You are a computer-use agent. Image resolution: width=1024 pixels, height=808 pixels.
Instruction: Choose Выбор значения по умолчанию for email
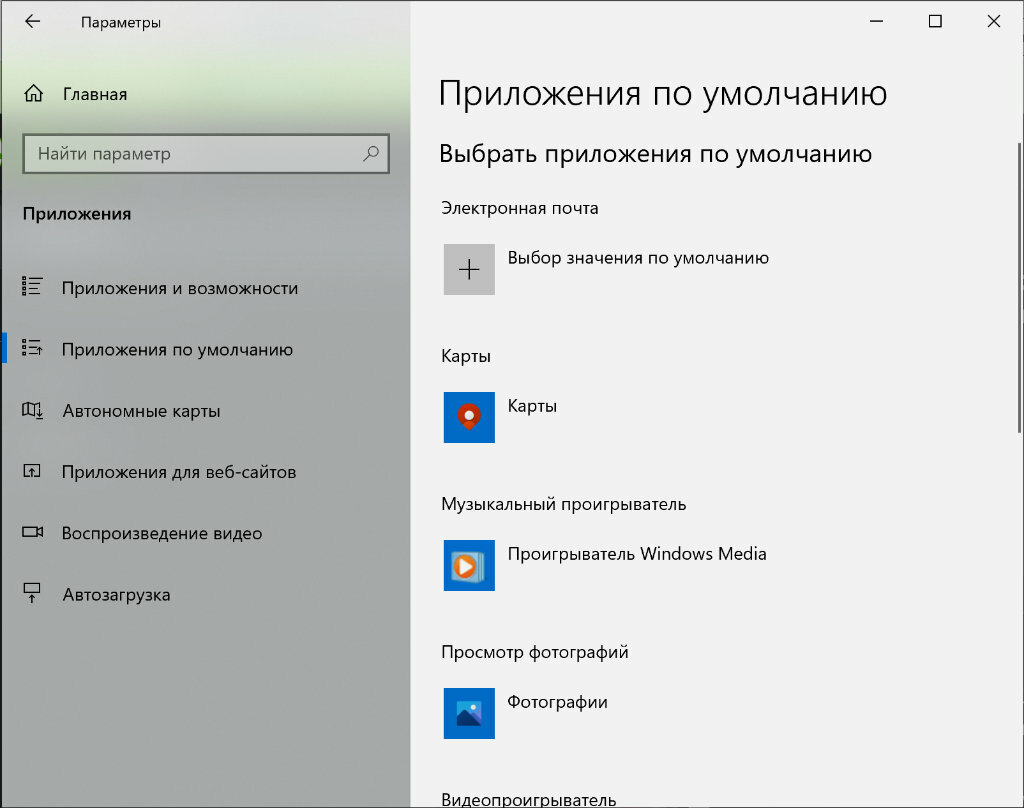point(638,258)
